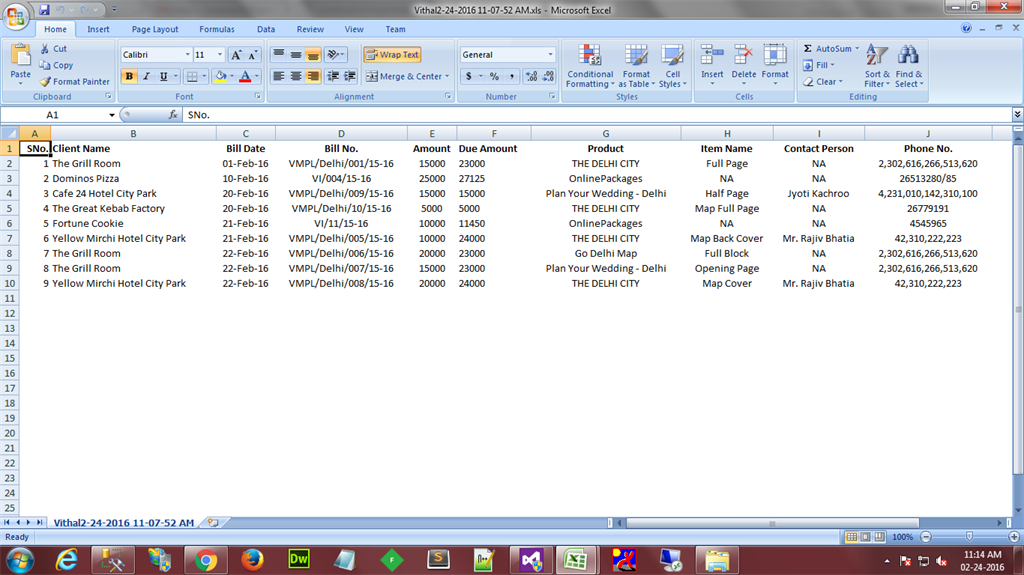Open Conditional Formatting options
Screen dimensions: 1024x575
coord(590,66)
